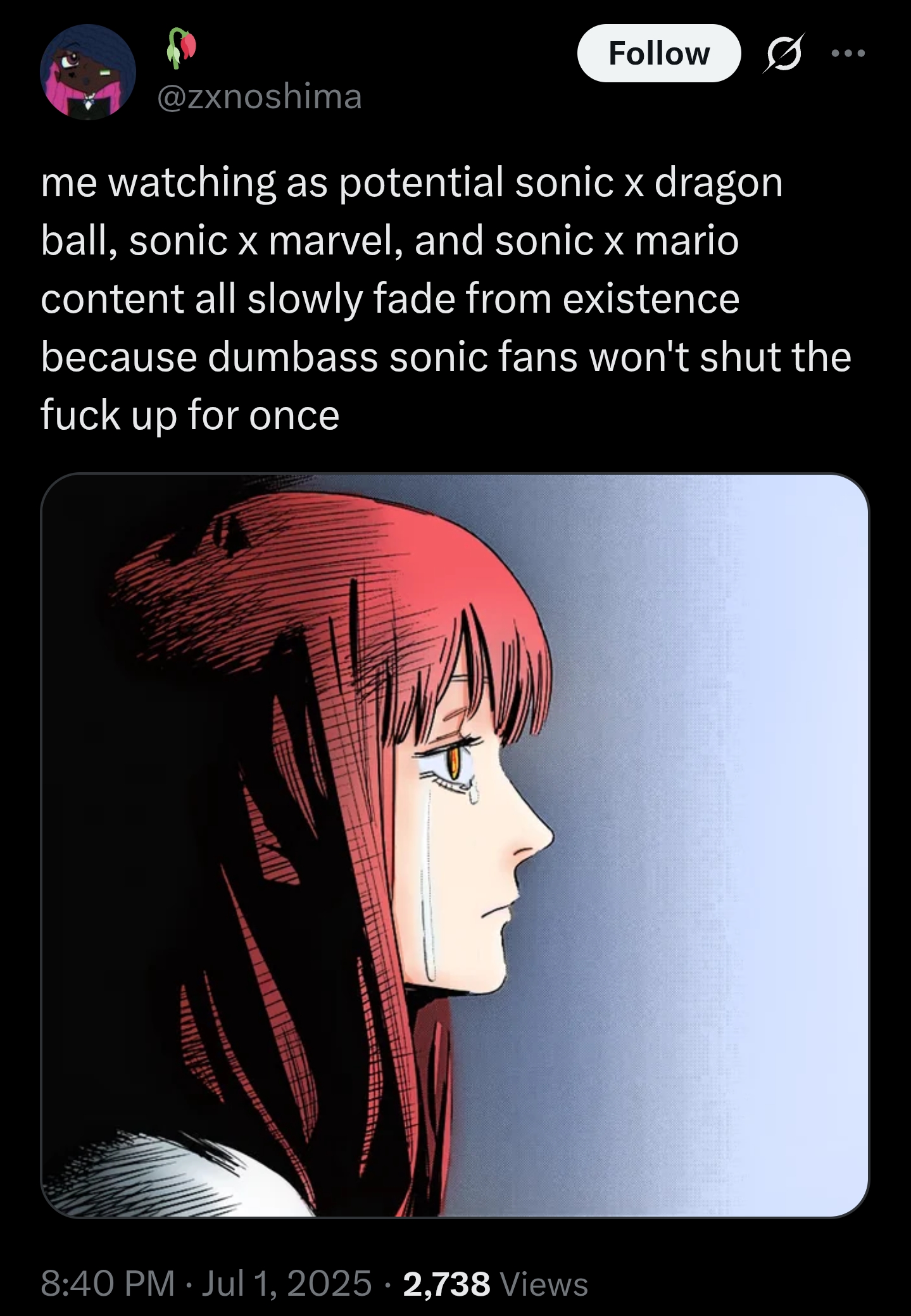Open the user's pink-haired avatar picture
Viewport: 911px width, 1316px height.
88,72
